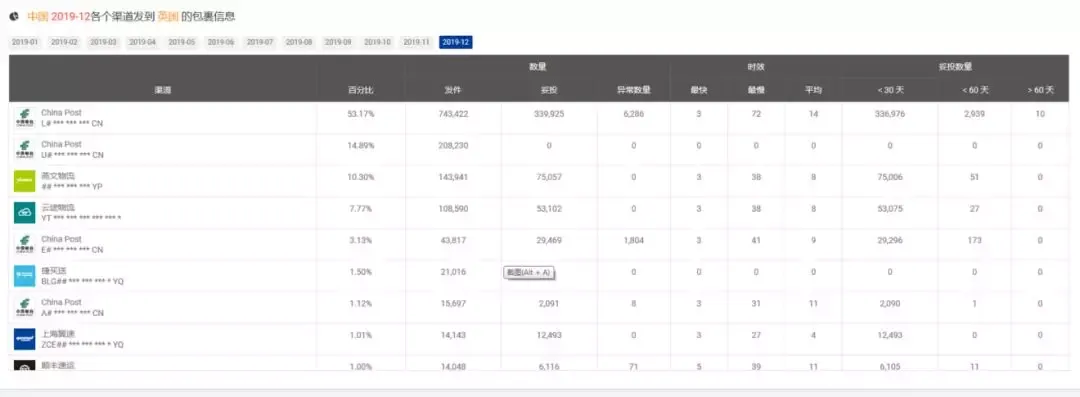The width and height of the screenshot is (1080, 397).
Task: Click the pie chart icon before title
Action: coord(14,16)
